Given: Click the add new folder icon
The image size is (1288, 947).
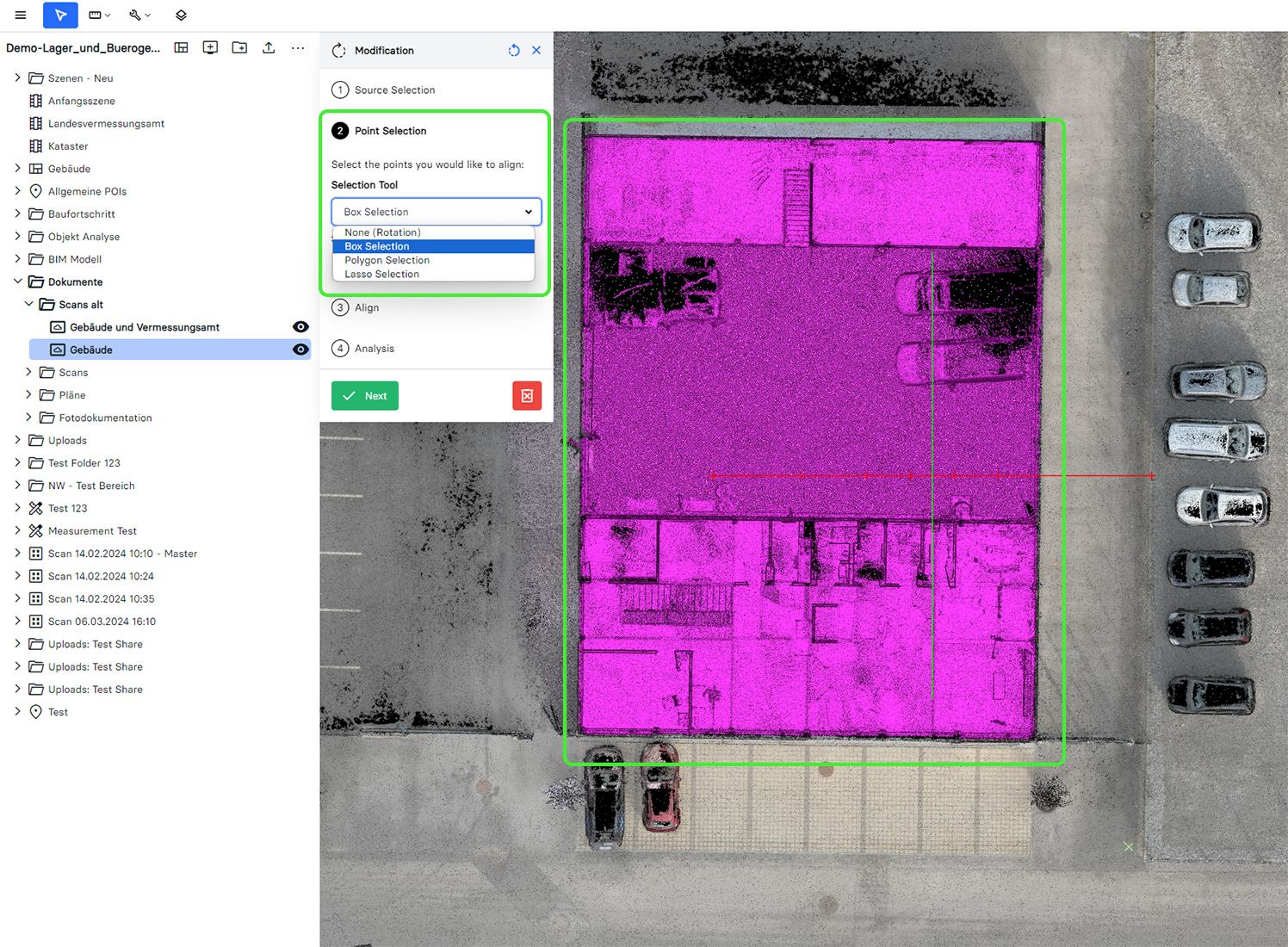Looking at the screenshot, I should pos(239,48).
